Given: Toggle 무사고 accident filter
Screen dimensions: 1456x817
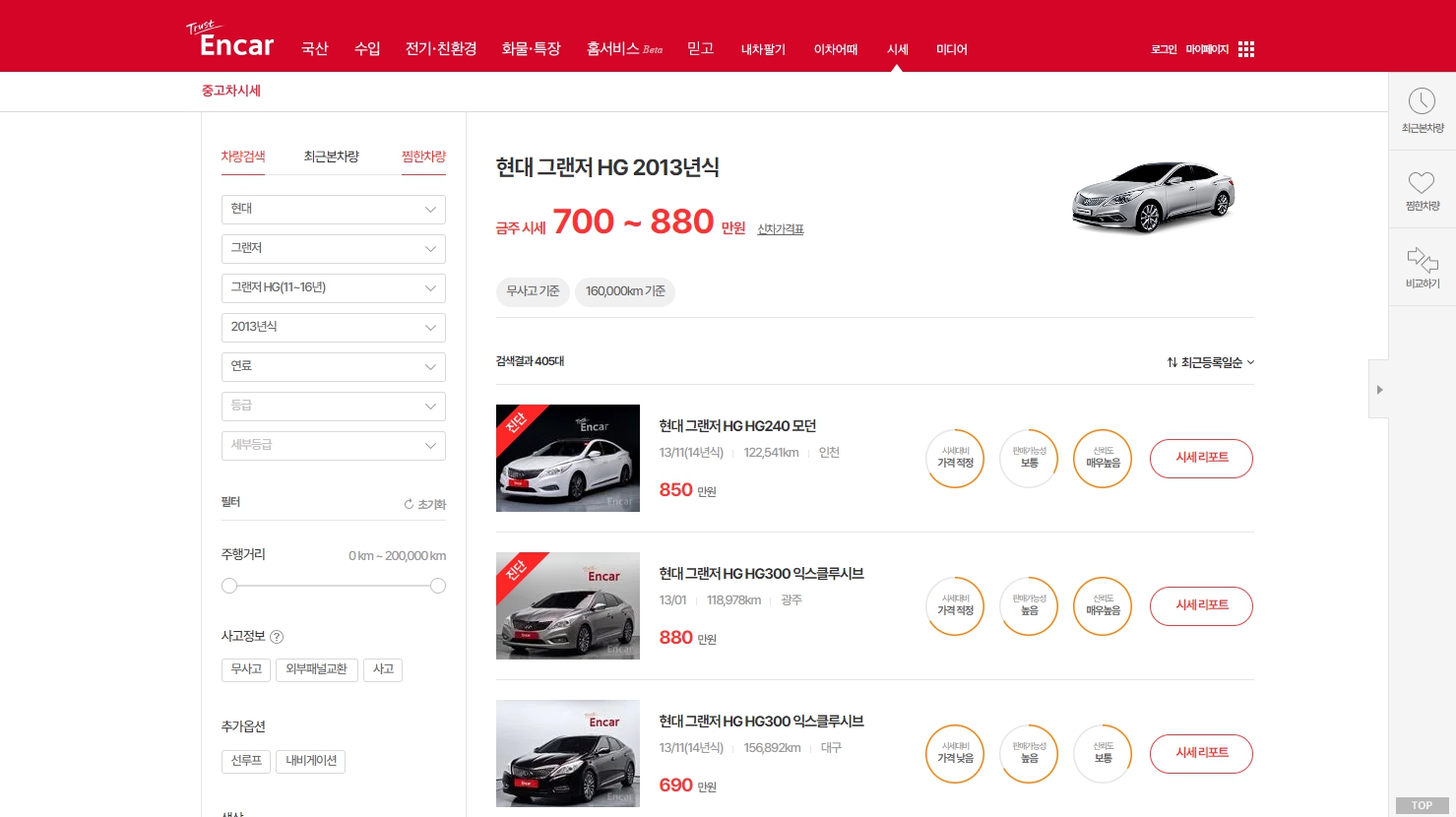Looking at the screenshot, I should 246,670.
